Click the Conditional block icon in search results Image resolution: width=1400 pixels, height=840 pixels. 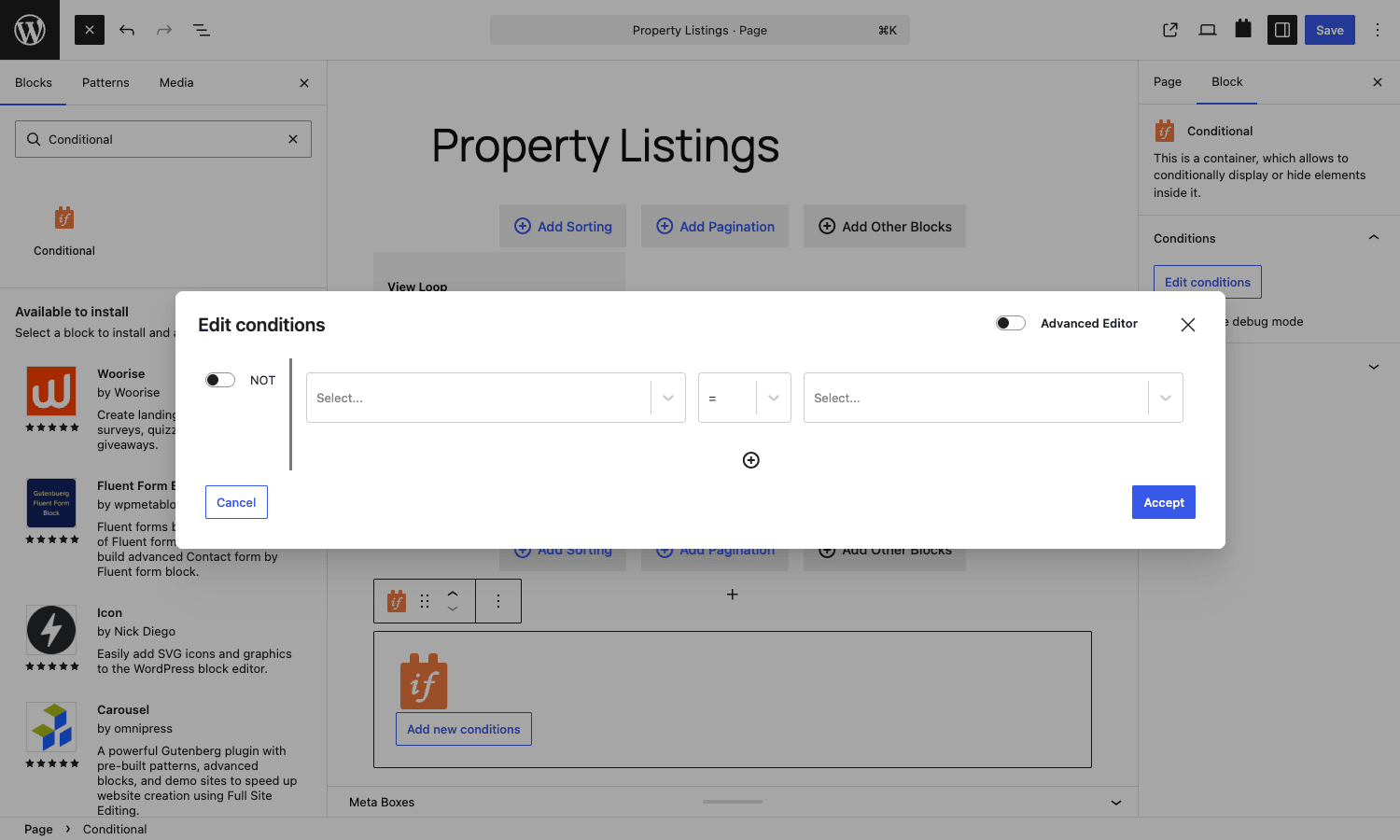coord(64,217)
